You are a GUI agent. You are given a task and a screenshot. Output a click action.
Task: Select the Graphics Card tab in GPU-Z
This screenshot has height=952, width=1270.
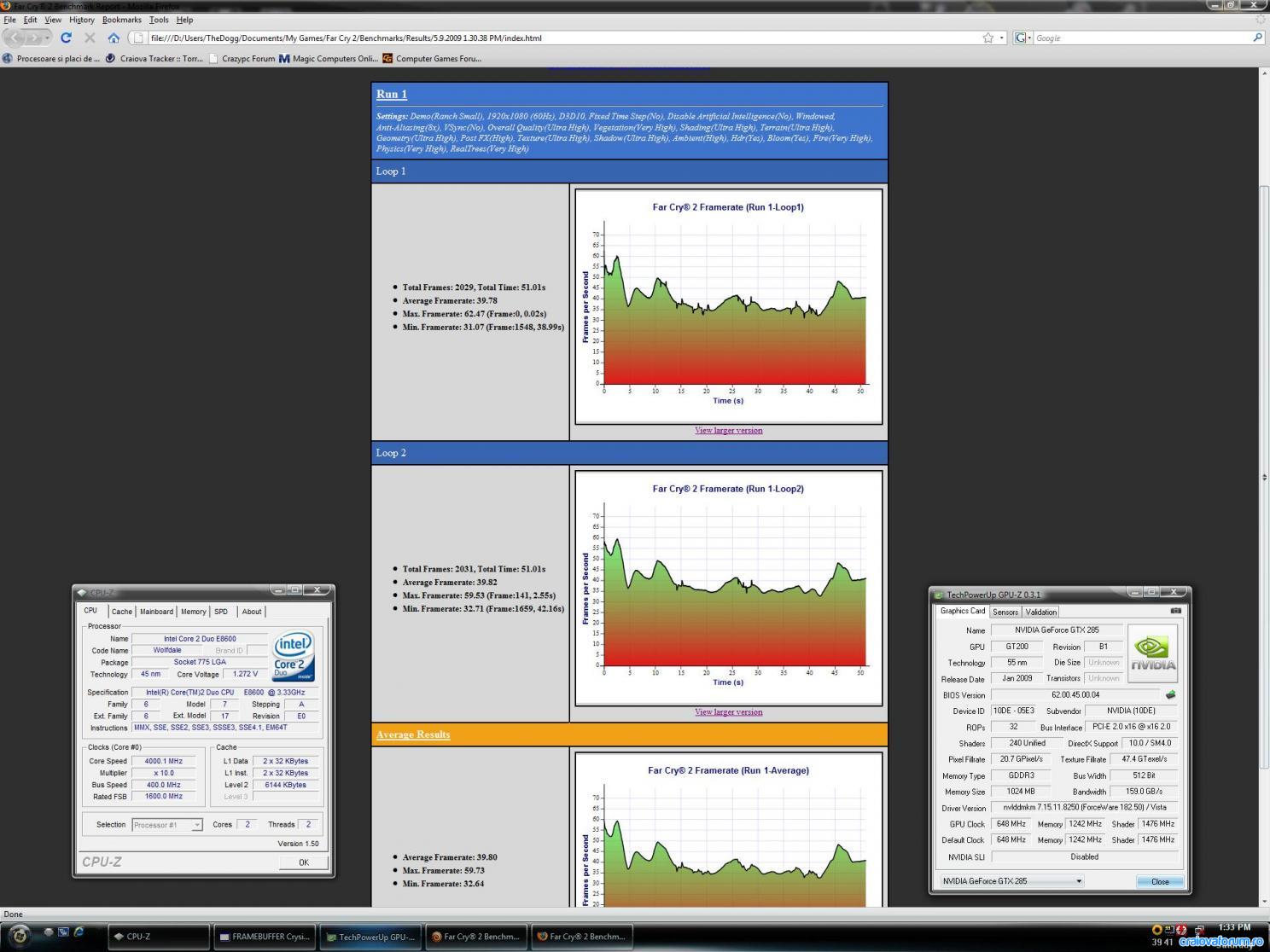963,611
